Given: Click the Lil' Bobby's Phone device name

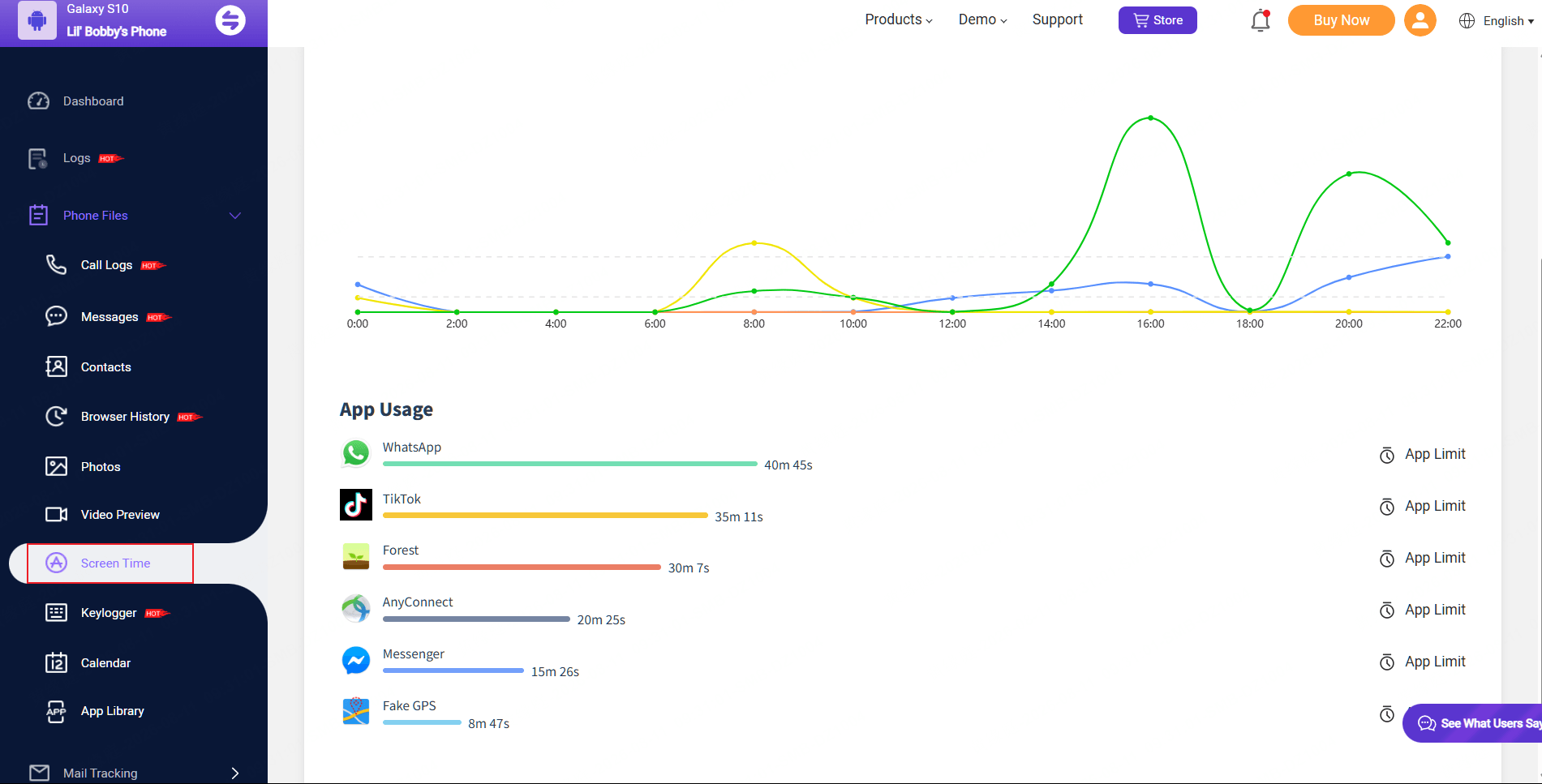Looking at the screenshot, I should tap(117, 32).
